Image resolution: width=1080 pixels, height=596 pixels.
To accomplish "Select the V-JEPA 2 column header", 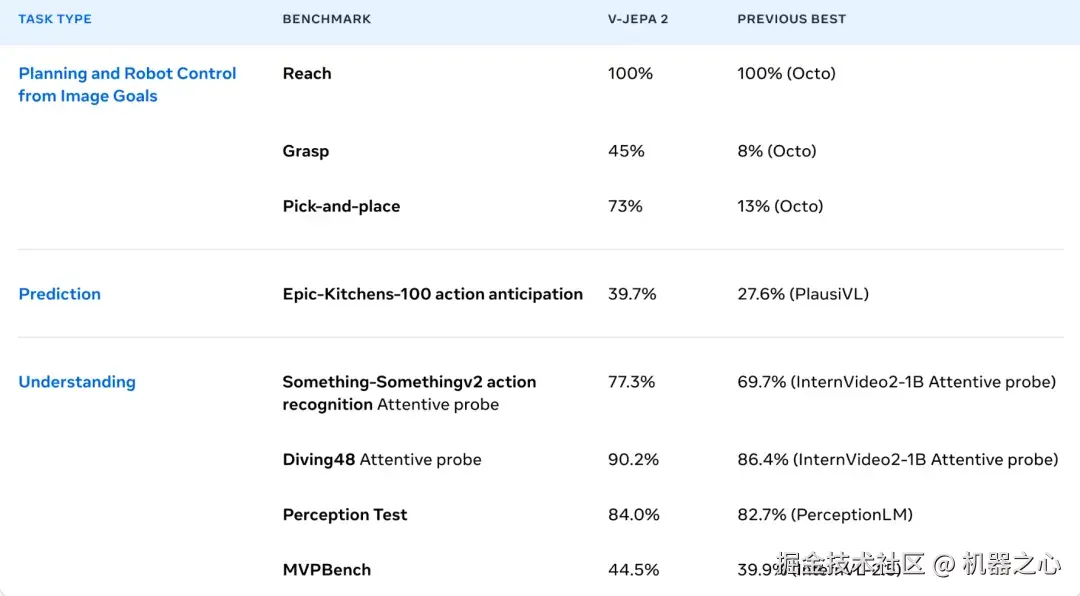I will (638, 19).
